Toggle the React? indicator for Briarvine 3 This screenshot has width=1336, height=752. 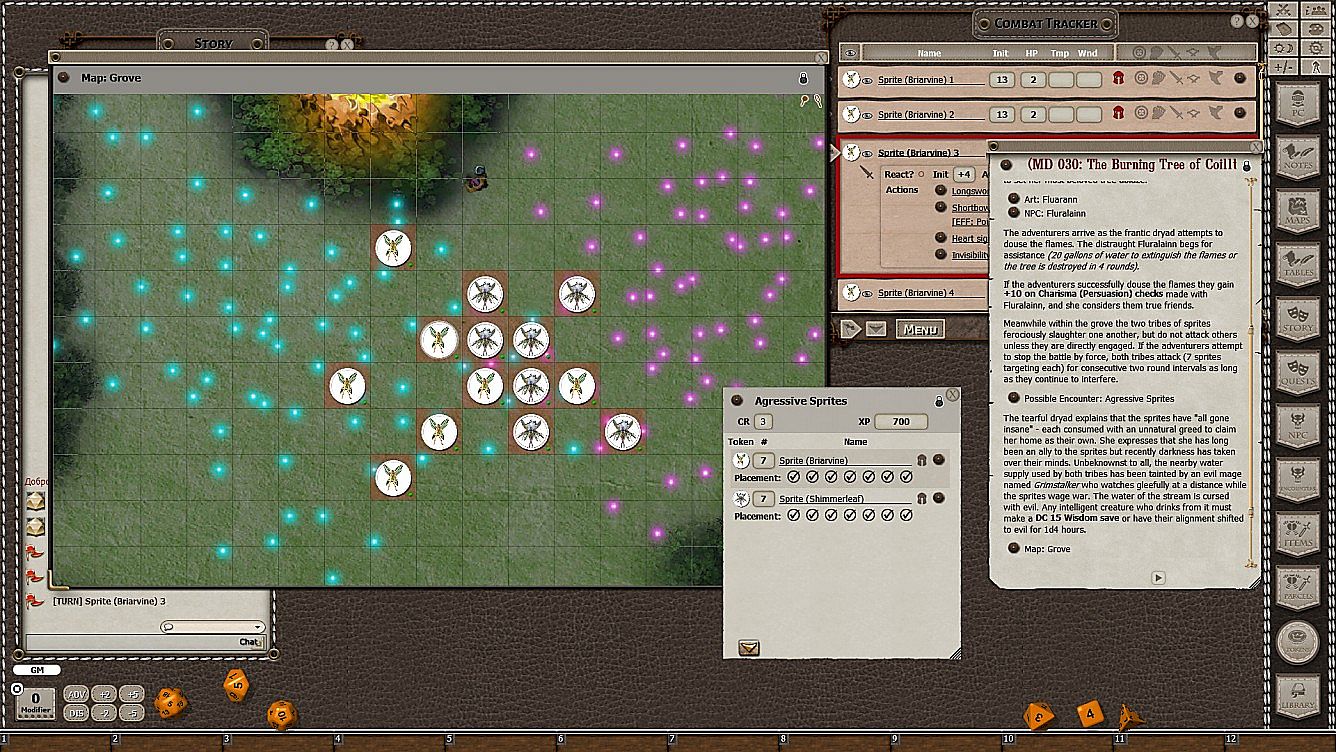click(921, 174)
